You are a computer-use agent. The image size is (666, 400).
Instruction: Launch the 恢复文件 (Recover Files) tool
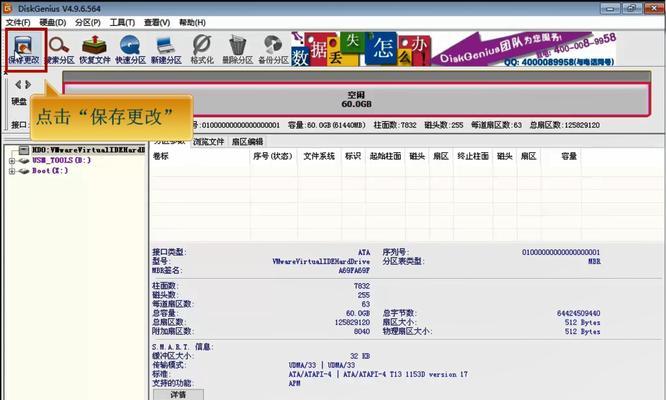(95, 49)
